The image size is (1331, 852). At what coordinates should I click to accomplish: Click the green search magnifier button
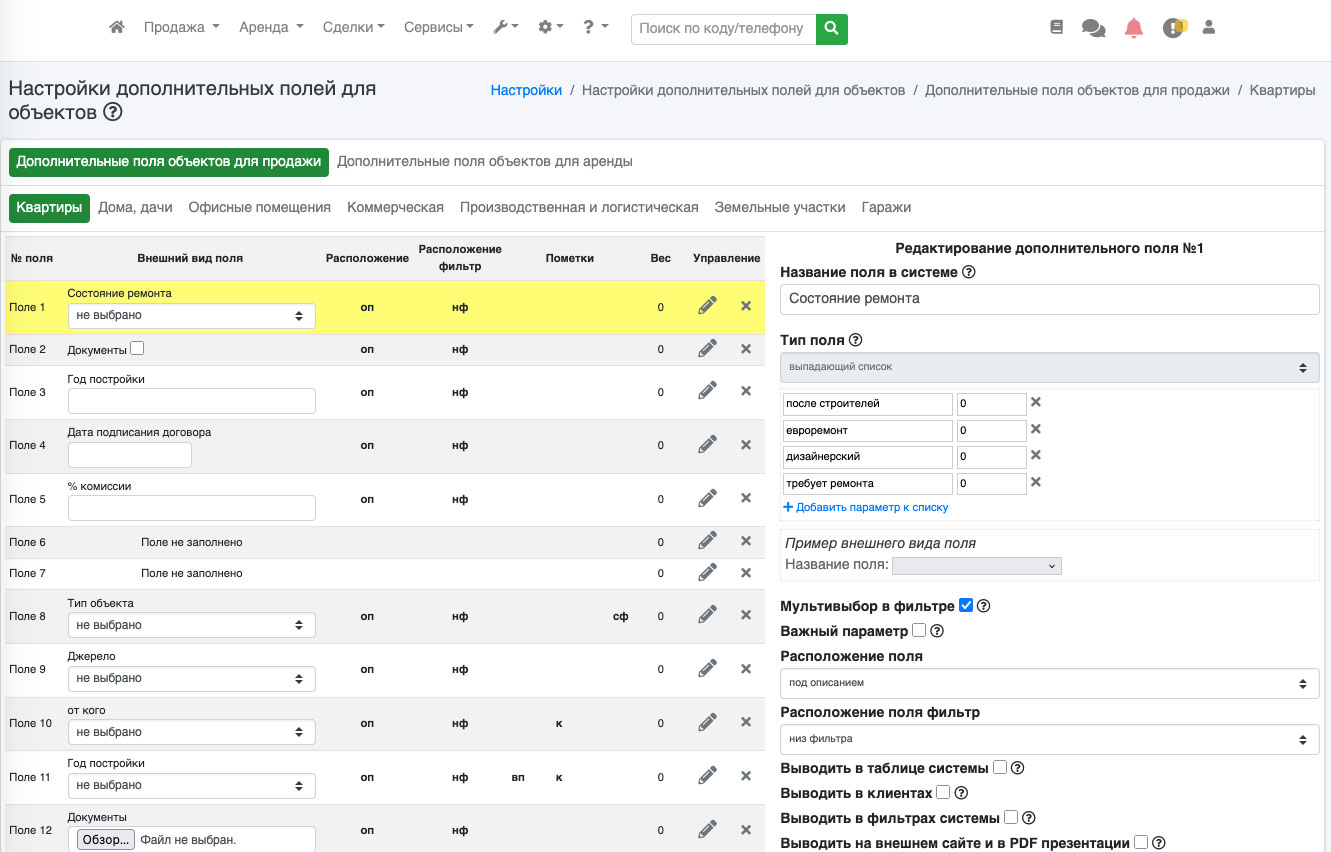[831, 29]
